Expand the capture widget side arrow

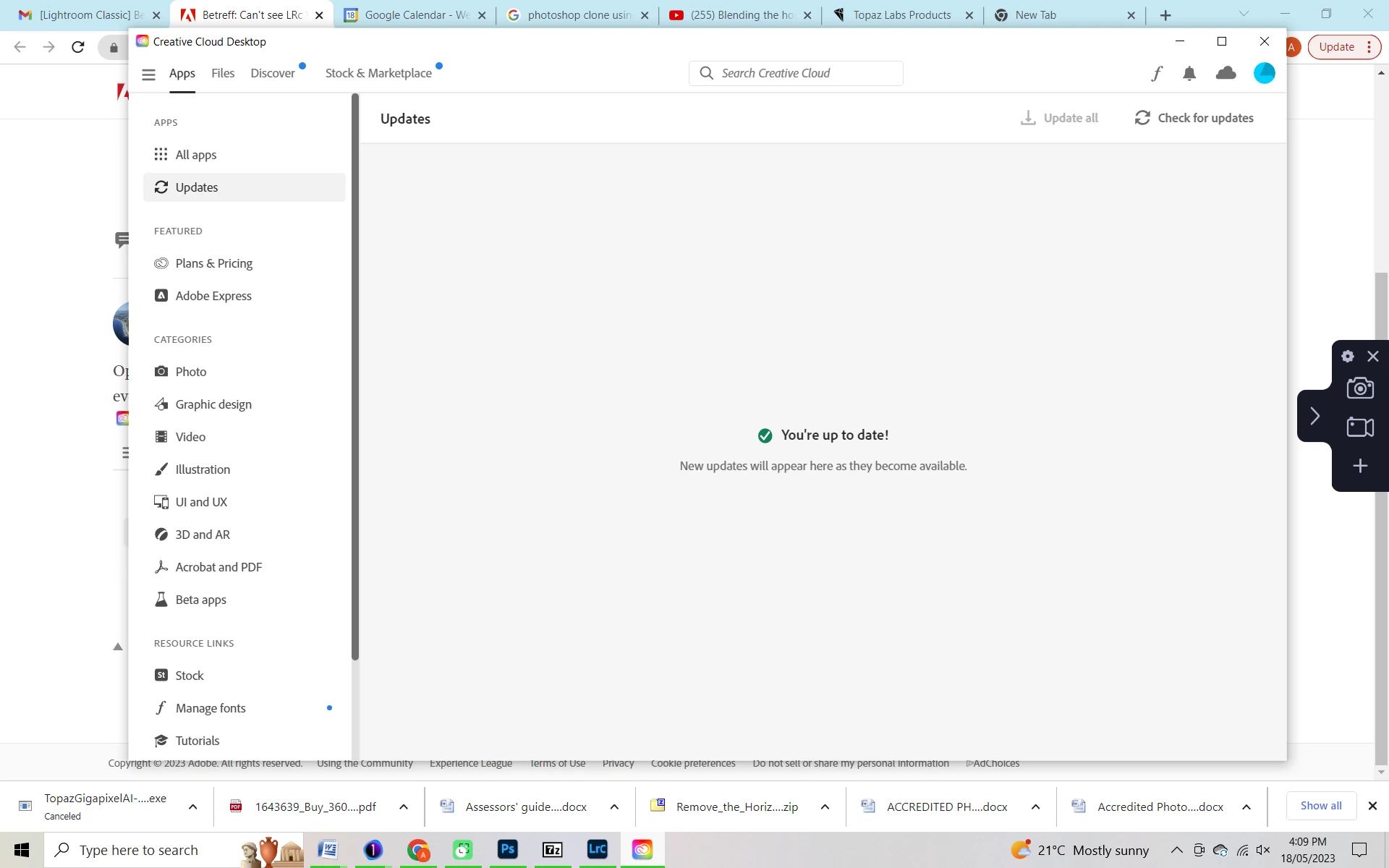pos(1314,416)
